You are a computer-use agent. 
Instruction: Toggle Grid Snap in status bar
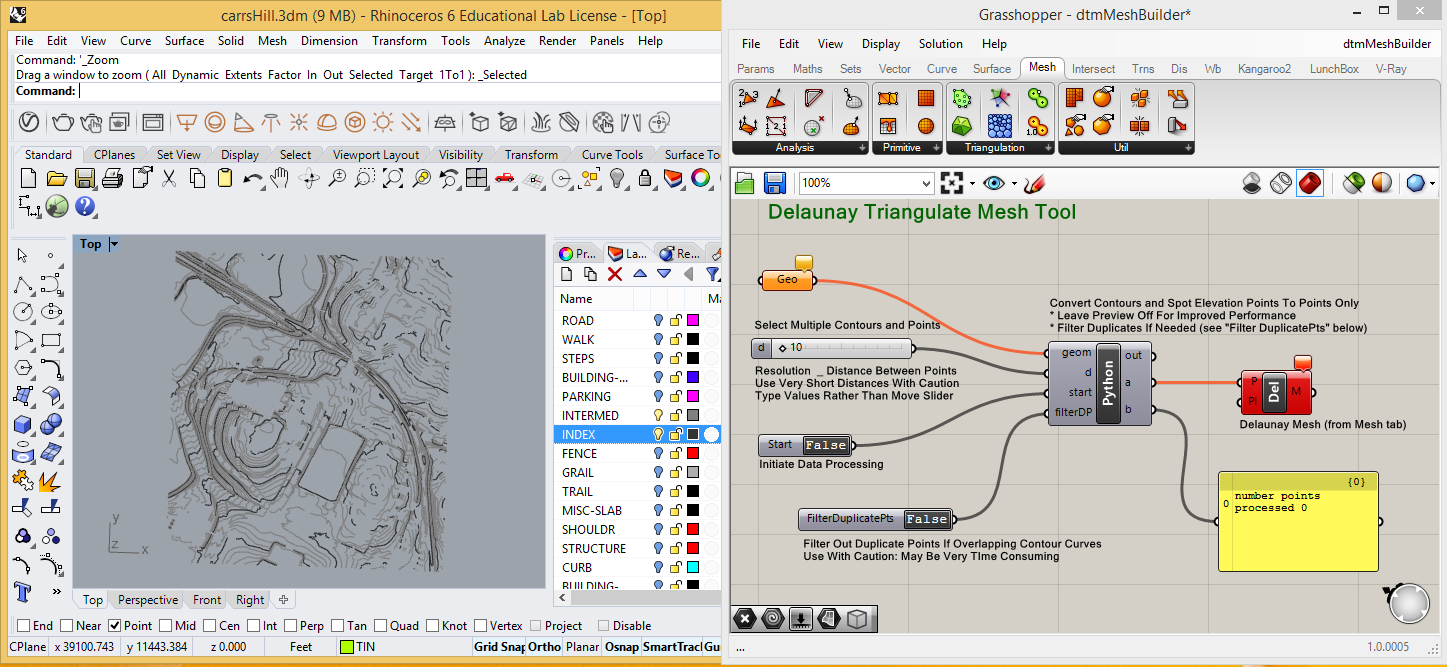point(499,647)
